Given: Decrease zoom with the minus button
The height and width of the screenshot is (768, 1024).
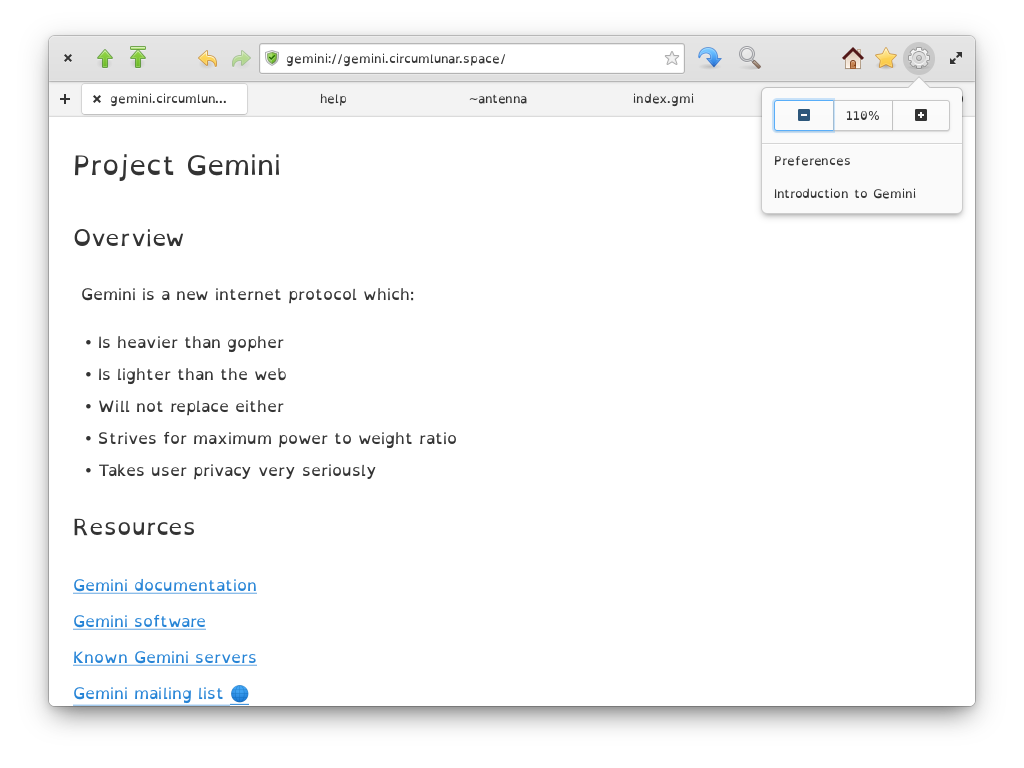Looking at the screenshot, I should tap(804, 116).
